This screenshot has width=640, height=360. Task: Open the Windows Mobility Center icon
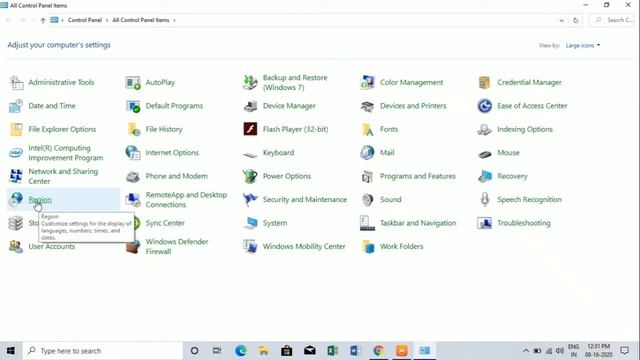point(250,247)
